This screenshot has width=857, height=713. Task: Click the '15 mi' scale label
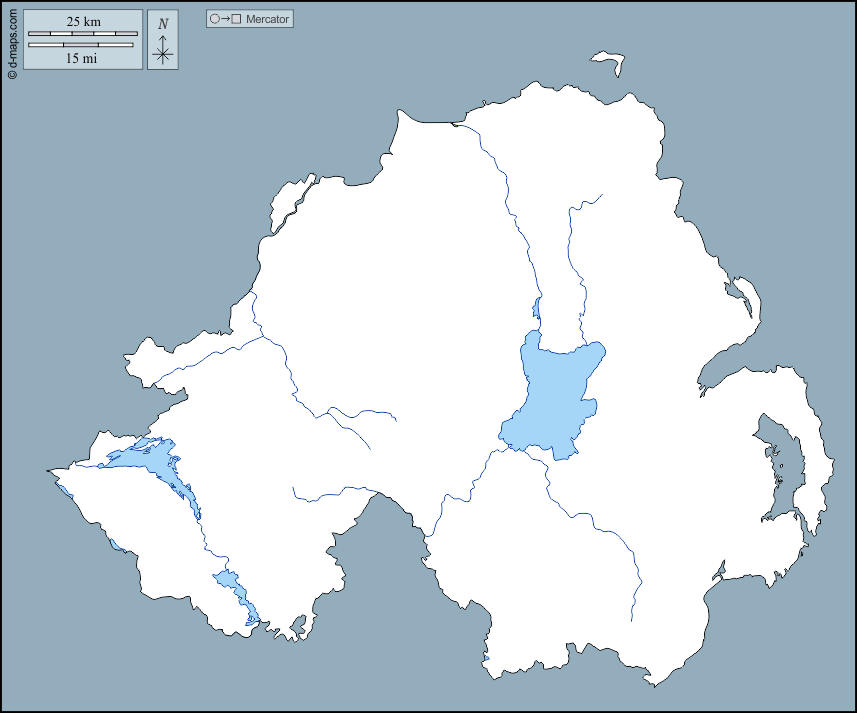click(x=81, y=58)
